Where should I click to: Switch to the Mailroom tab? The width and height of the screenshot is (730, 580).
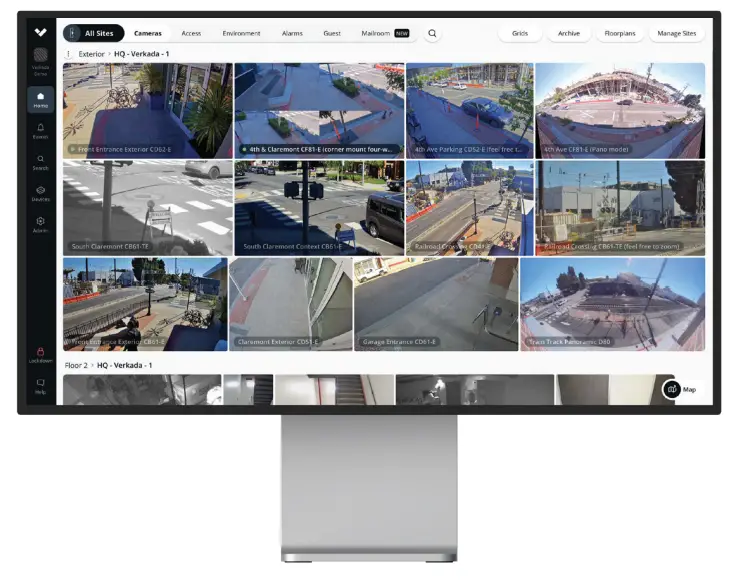(x=376, y=34)
